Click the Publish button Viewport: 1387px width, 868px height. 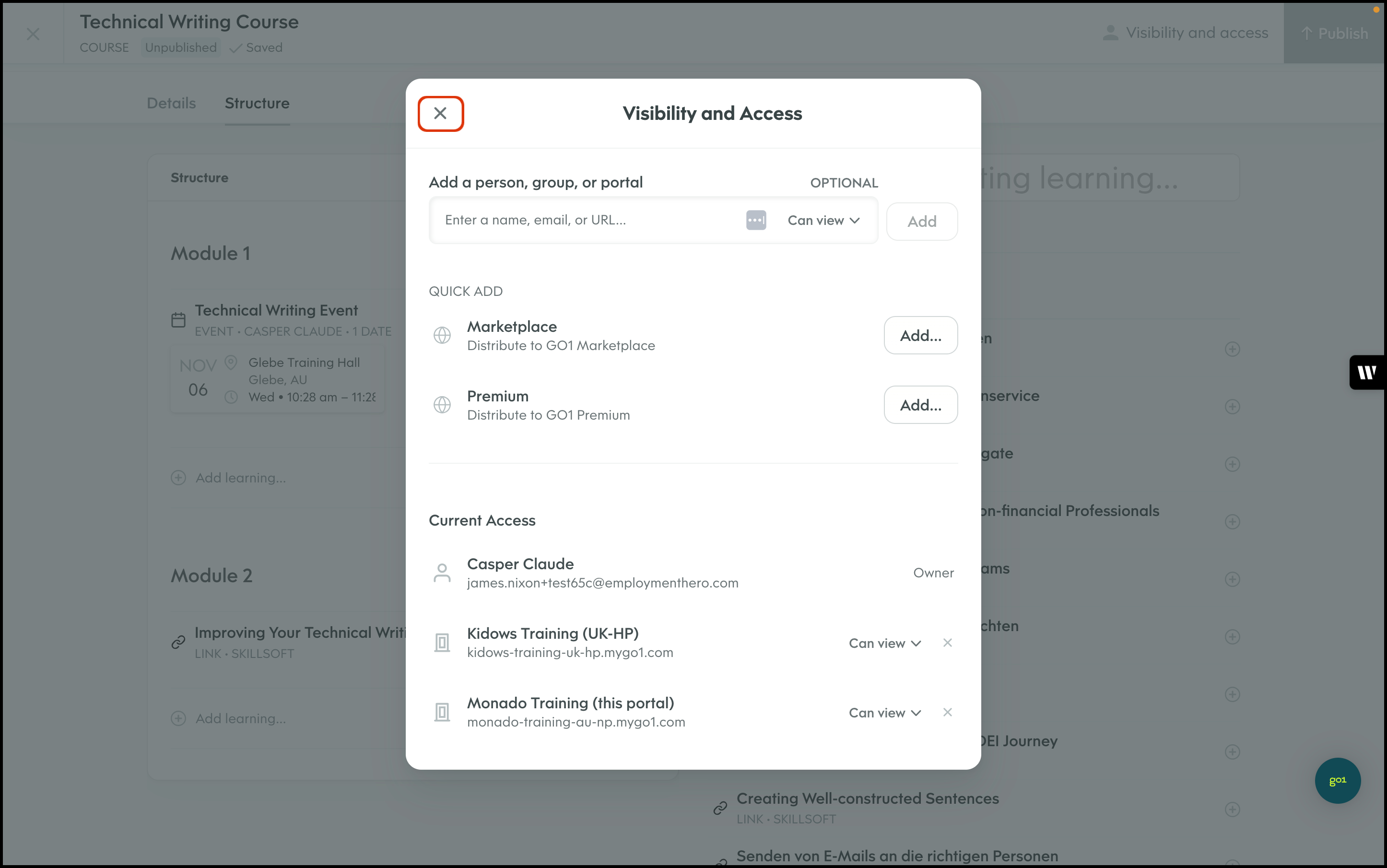click(x=1334, y=33)
